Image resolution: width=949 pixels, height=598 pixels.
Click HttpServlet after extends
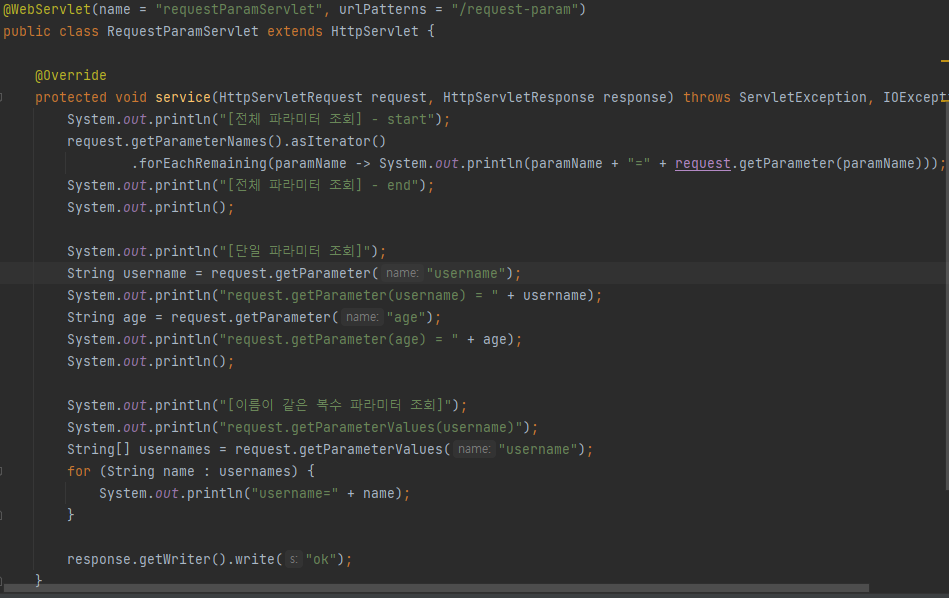coord(375,31)
